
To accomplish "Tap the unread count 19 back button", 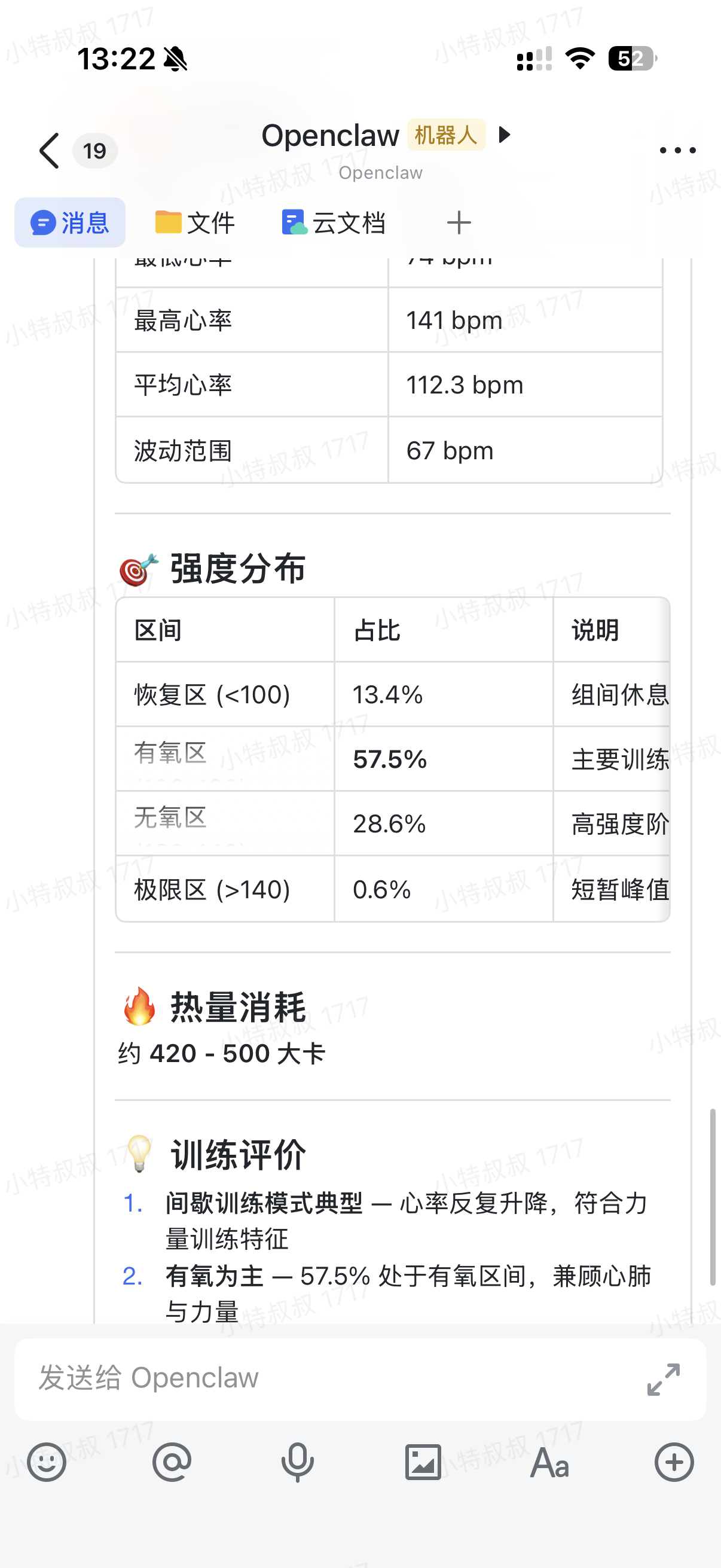I will tap(95, 150).
